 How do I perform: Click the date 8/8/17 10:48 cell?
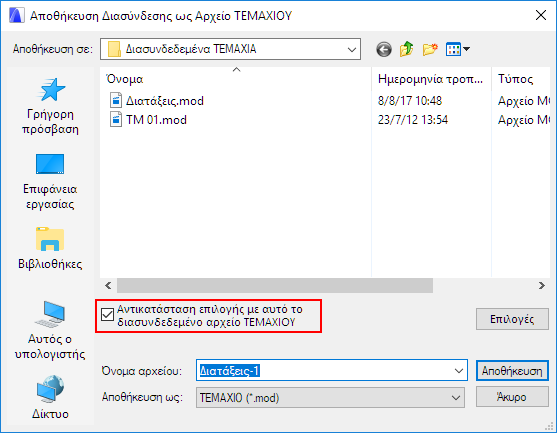[x=410, y=101]
